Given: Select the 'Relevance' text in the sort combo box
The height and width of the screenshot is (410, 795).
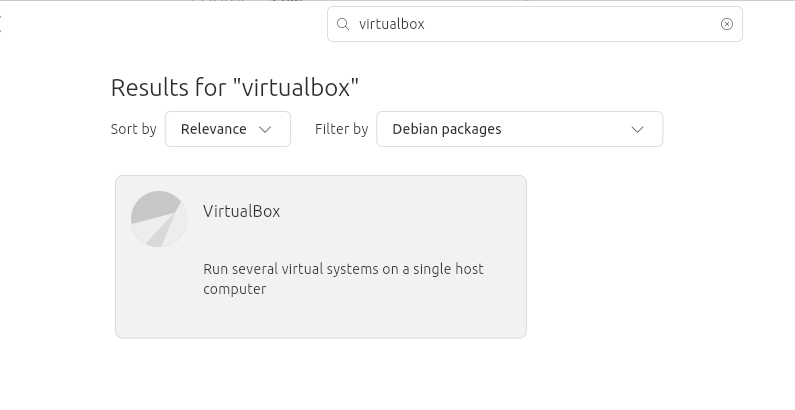Looking at the screenshot, I should click(x=213, y=129).
